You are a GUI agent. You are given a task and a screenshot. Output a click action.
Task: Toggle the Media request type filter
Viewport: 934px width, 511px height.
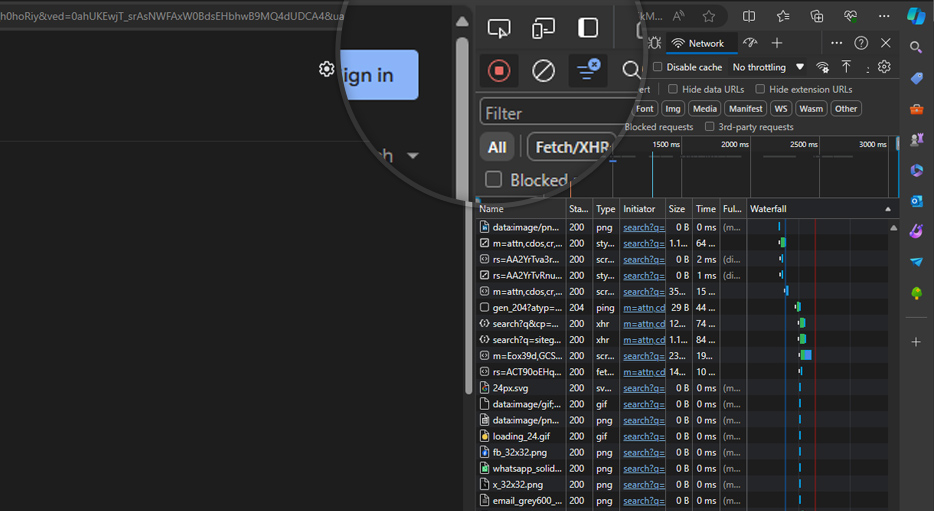coord(705,108)
